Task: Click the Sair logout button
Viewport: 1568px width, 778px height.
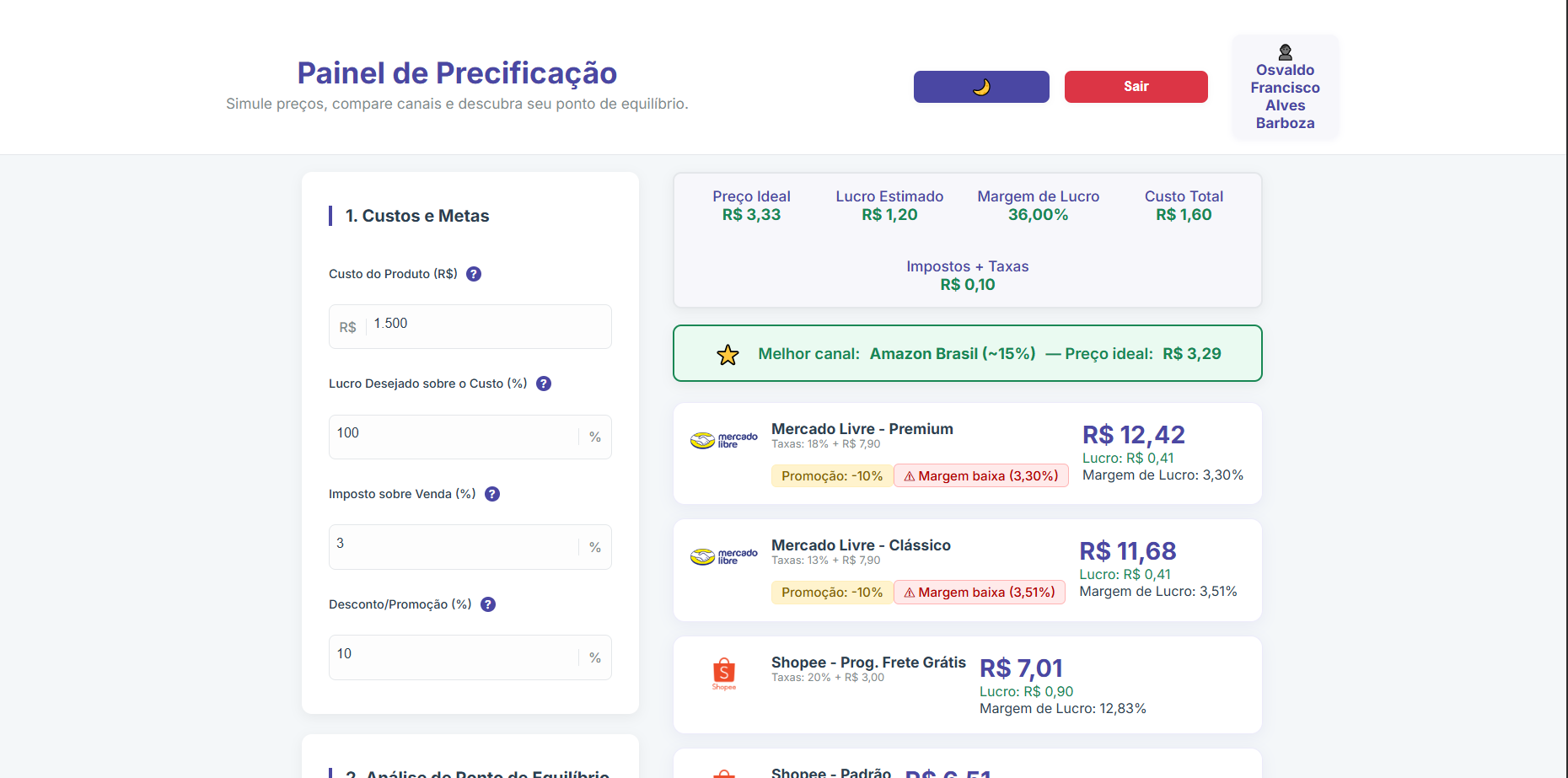Action: (x=1135, y=86)
